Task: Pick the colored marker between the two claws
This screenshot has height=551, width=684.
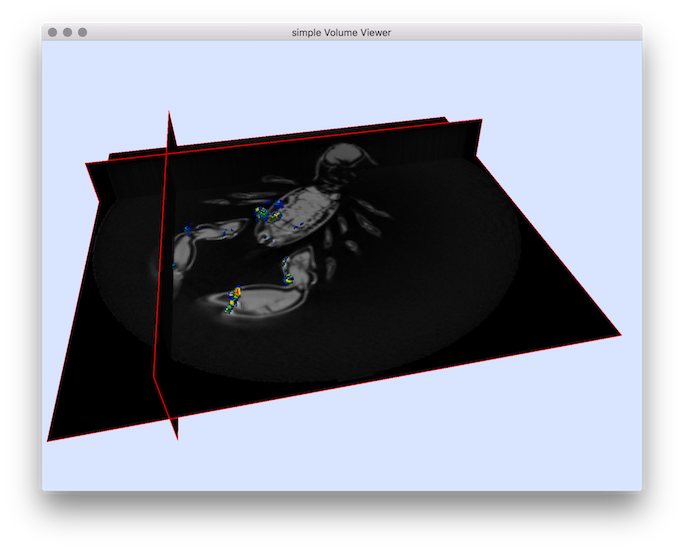Action: [288, 268]
